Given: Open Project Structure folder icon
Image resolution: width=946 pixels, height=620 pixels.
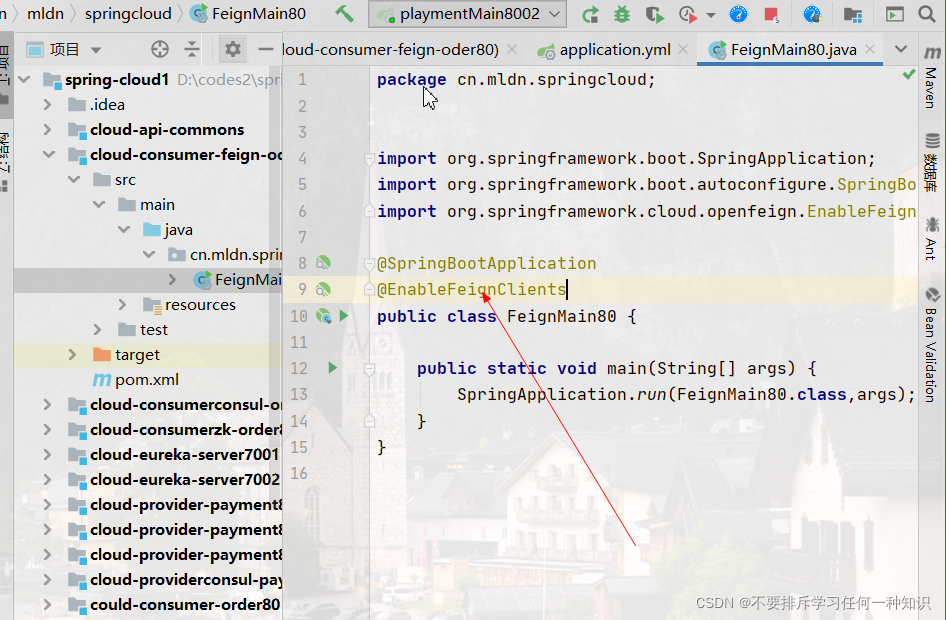Looking at the screenshot, I should point(852,14).
